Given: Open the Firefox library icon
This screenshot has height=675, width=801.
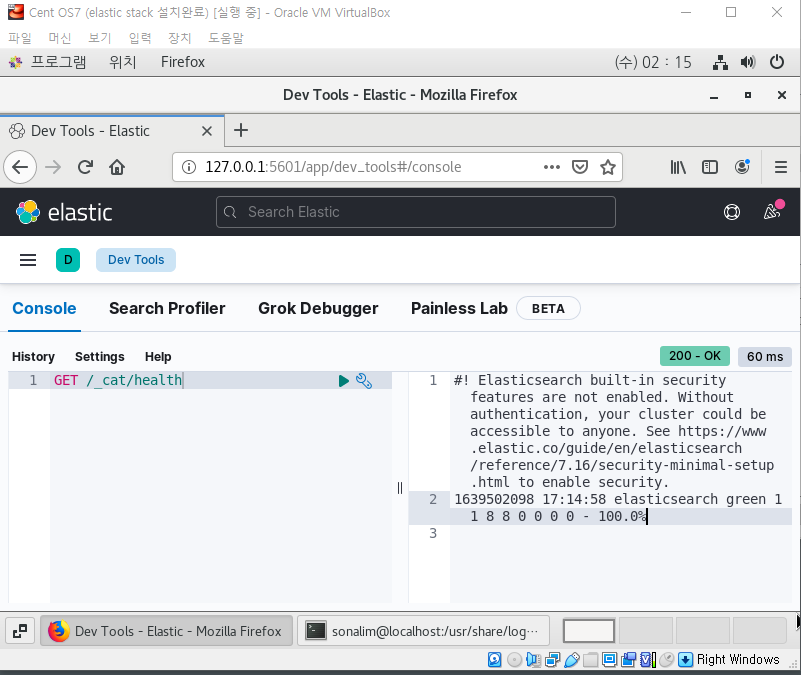Looking at the screenshot, I should [678, 167].
